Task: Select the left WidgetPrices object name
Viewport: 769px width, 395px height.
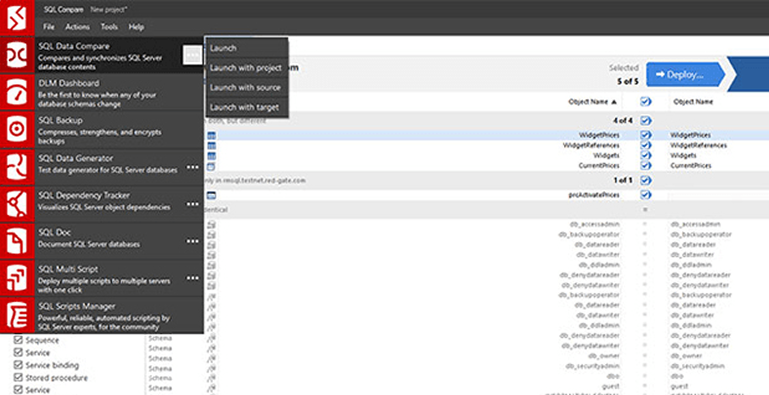Action: click(599, 135)
